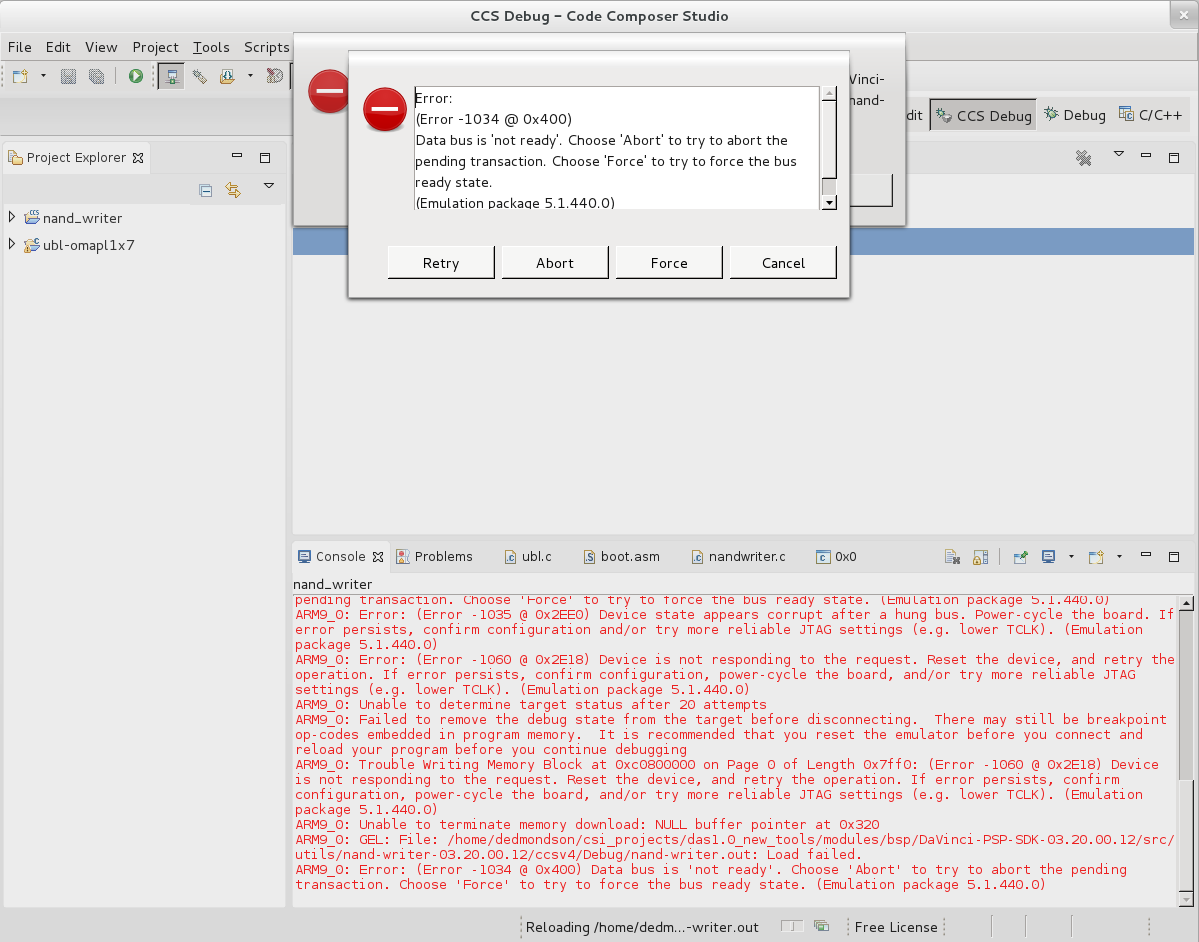Open the dropdown beside the Open Console icon
Screen dimensions: 1199x942
click(x=1119, y=557)
